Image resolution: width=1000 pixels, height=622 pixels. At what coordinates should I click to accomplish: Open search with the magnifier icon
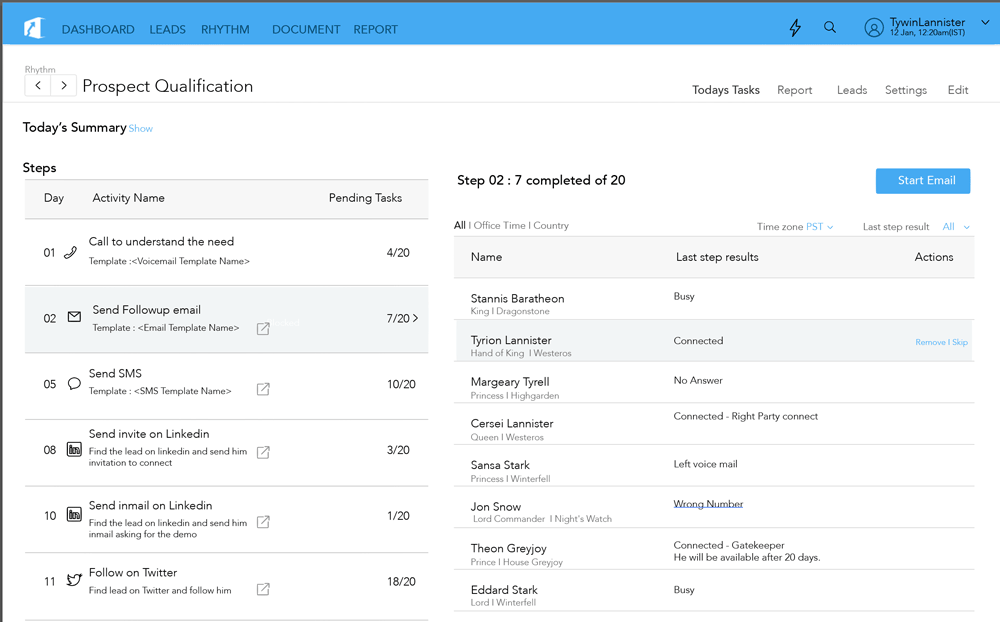pyautogui.click(x=830, y=28)
